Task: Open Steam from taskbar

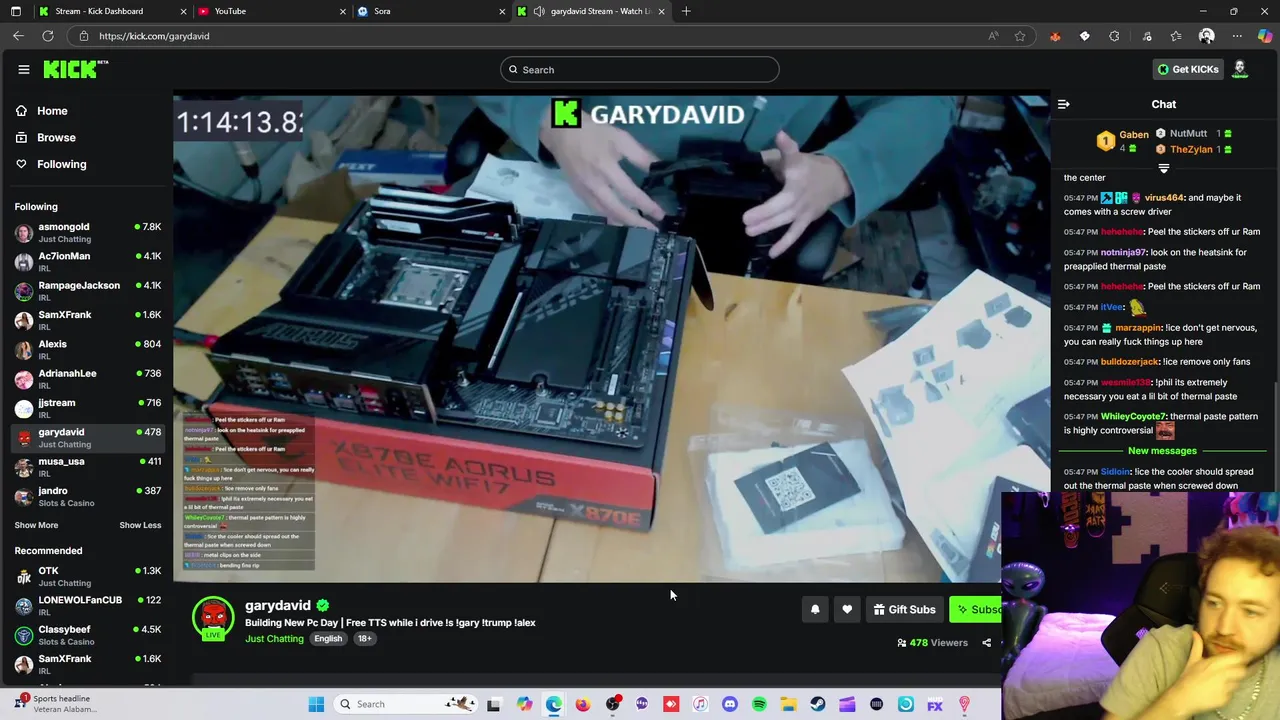Action: [x=818, y=704]
